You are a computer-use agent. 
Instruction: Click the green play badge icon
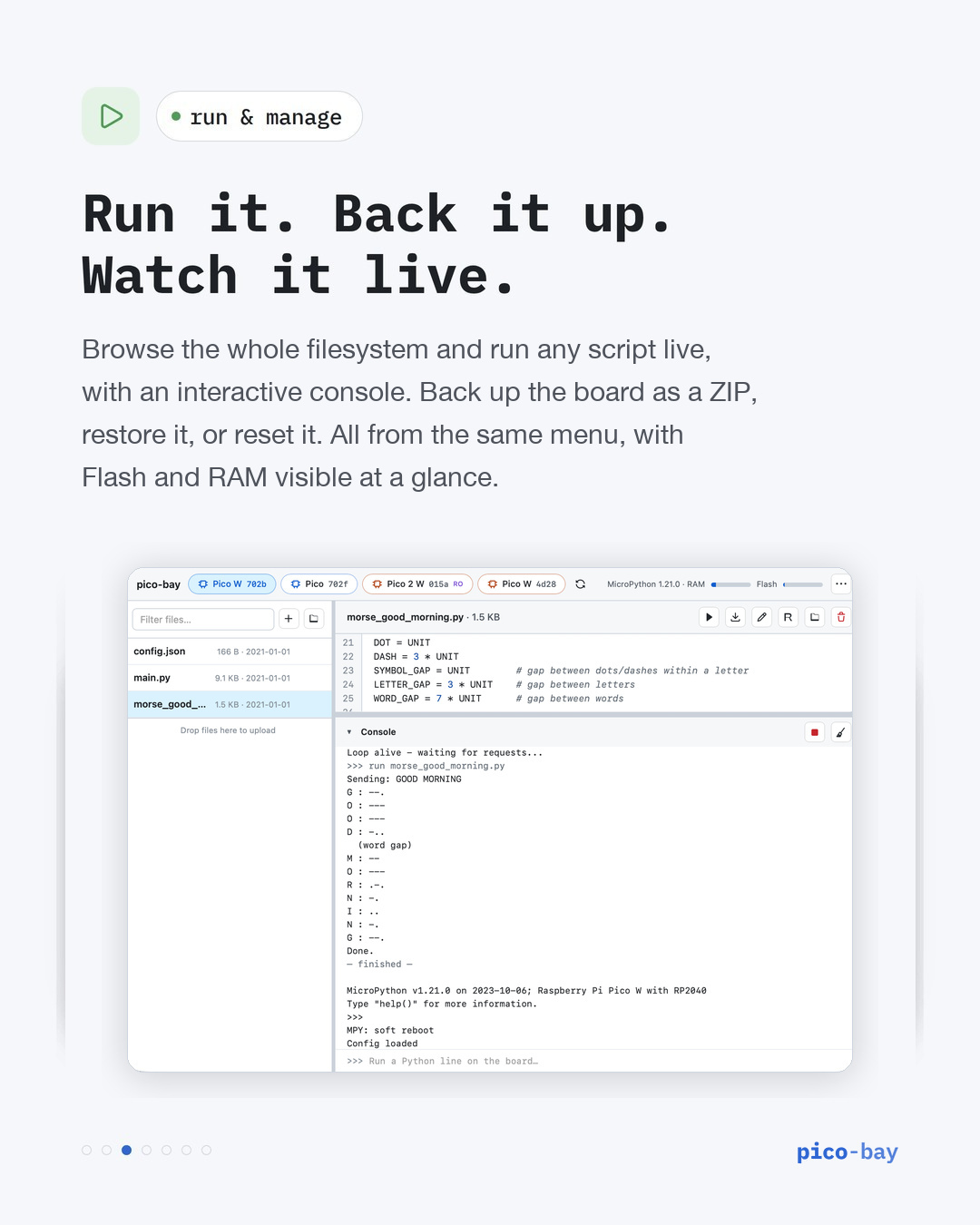111,116
